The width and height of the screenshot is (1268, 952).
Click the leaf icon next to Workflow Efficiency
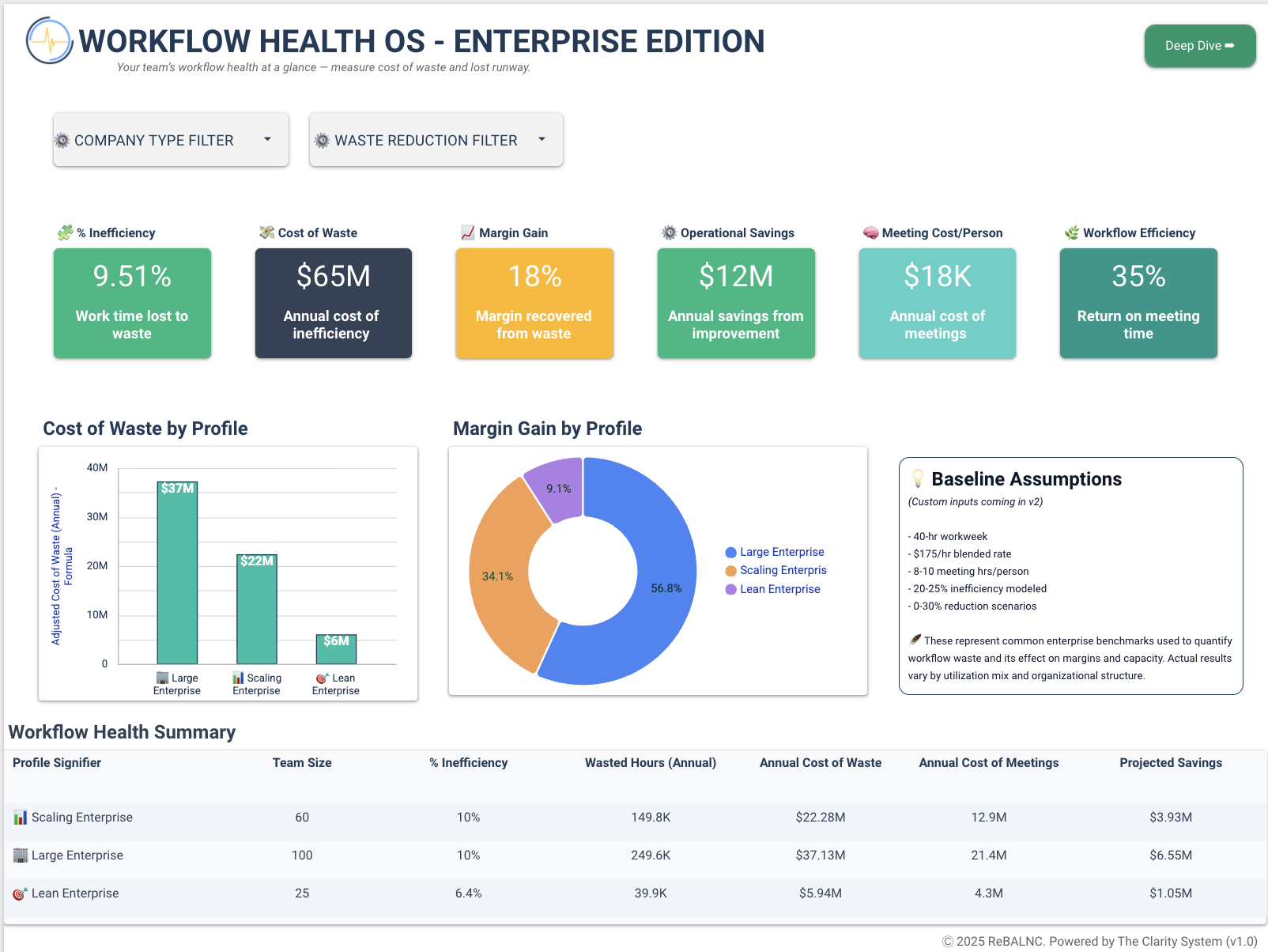point(1071,232)
